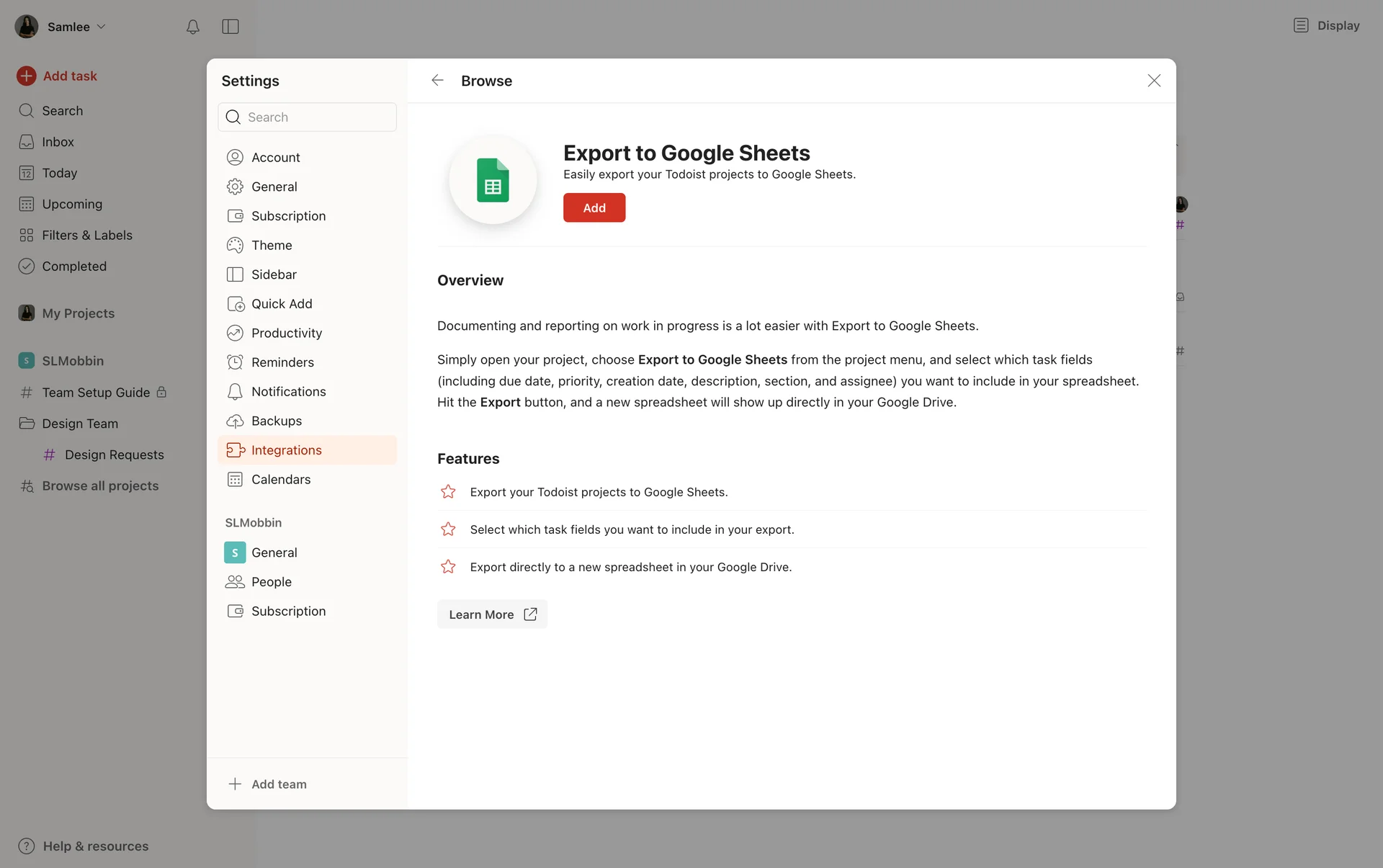Open the Help & resources question icon

[27, 846]
